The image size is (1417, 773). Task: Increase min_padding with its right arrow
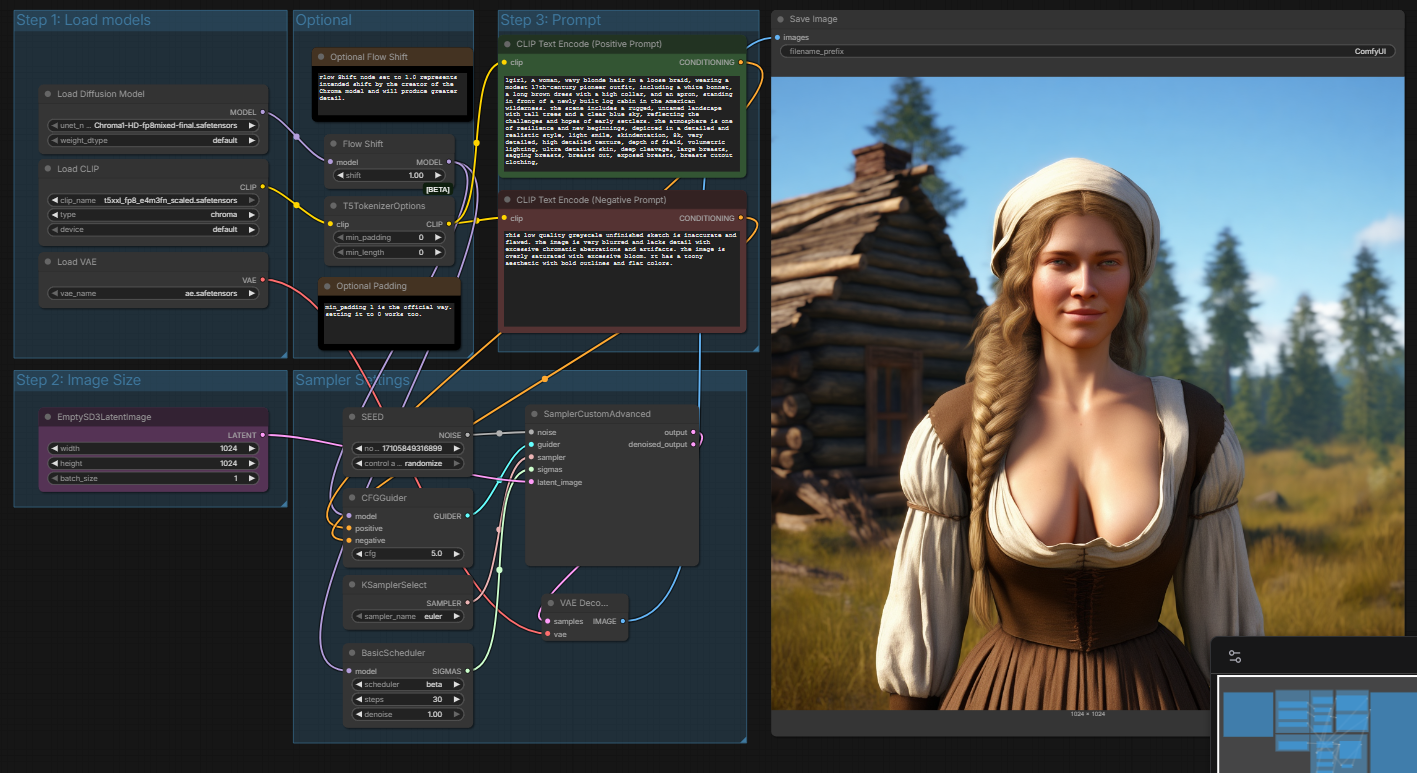pos(439,238)
